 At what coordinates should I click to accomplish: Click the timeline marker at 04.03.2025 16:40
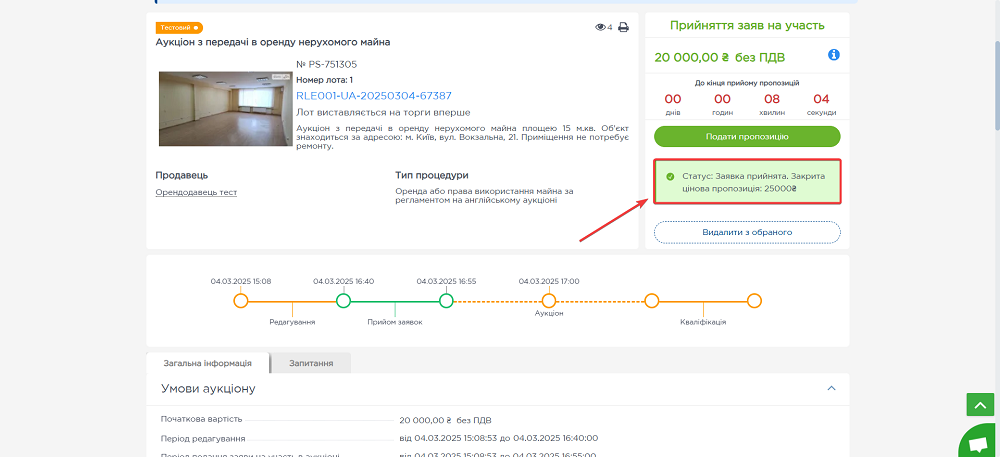click(343, 300)
